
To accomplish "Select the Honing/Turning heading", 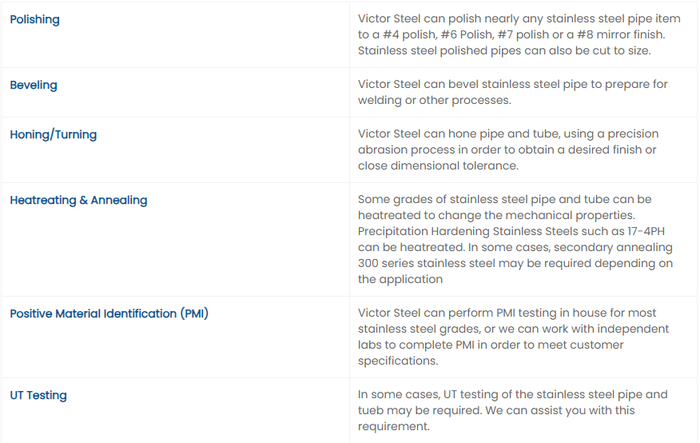I will pos(53,134).
